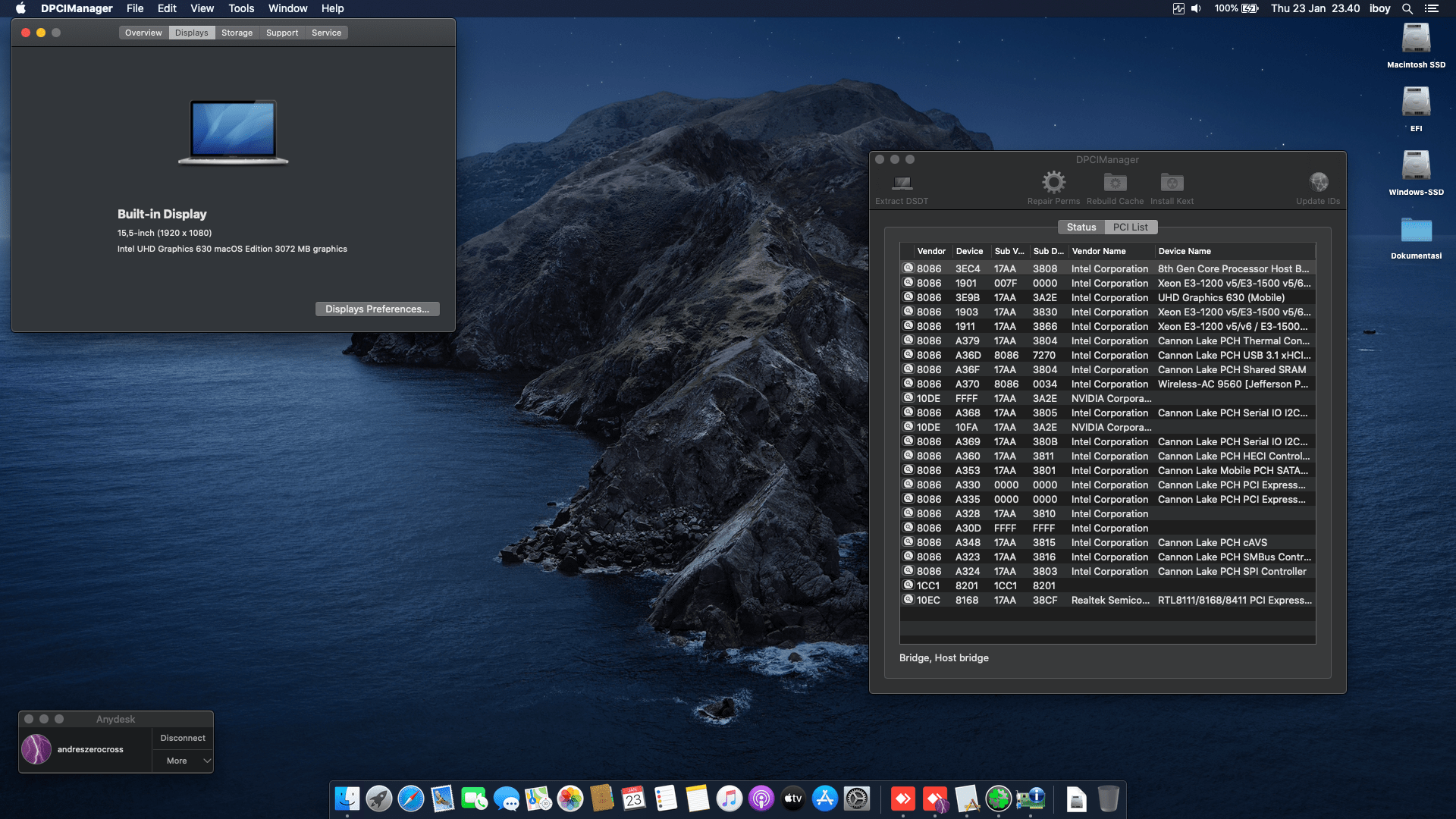Image resolution: width=1456 pixels, height=819 pixels.
Task: Open Photos from the Dock
Action: tap(570, 799)
